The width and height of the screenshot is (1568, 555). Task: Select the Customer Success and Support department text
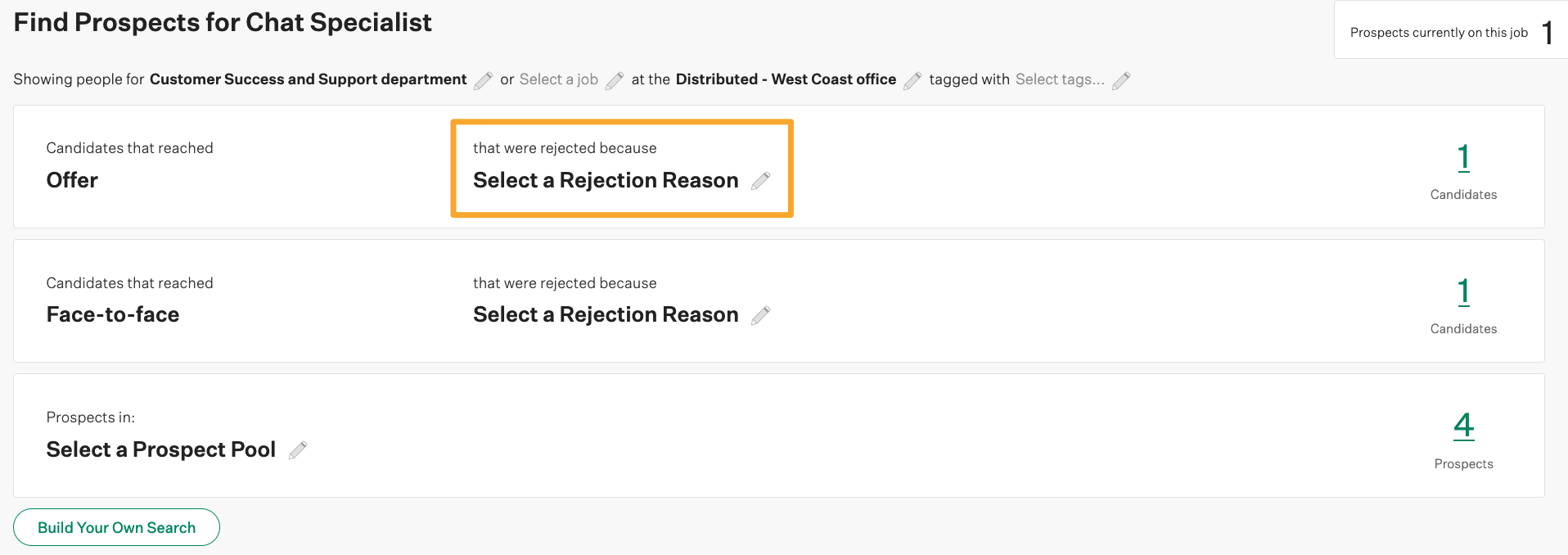pyautogui.click(x=308, y=79)
